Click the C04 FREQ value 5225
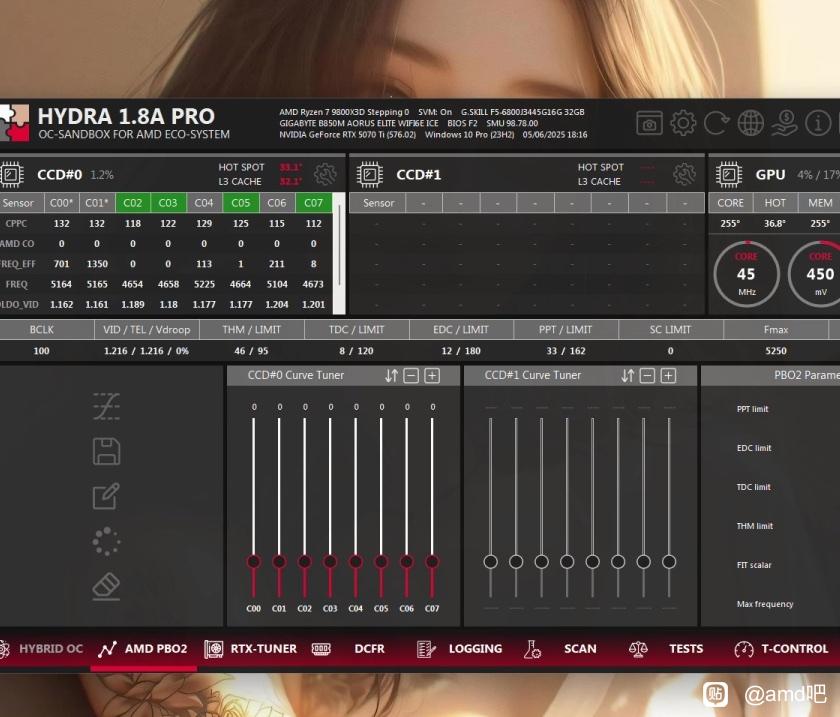840x717 pixels. click(204, 284)
